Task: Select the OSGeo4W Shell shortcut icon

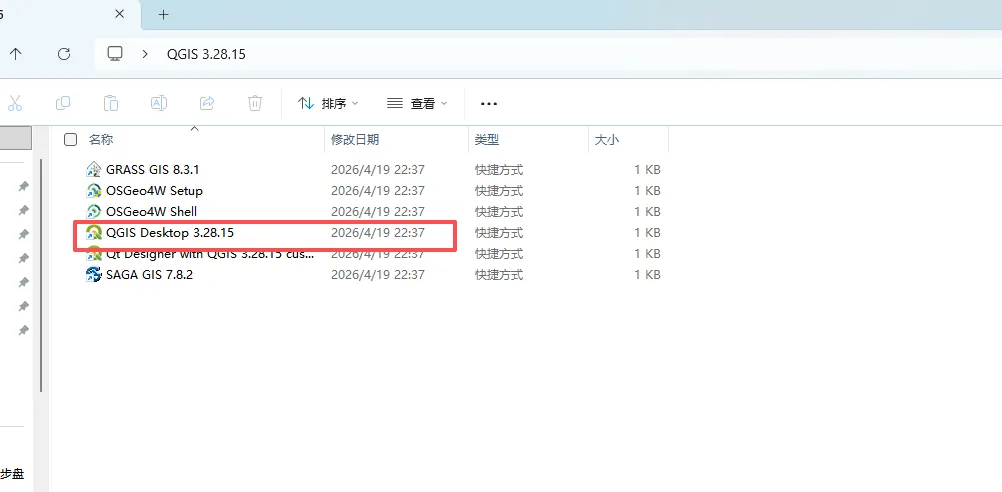Action: [x=94, y=211]
